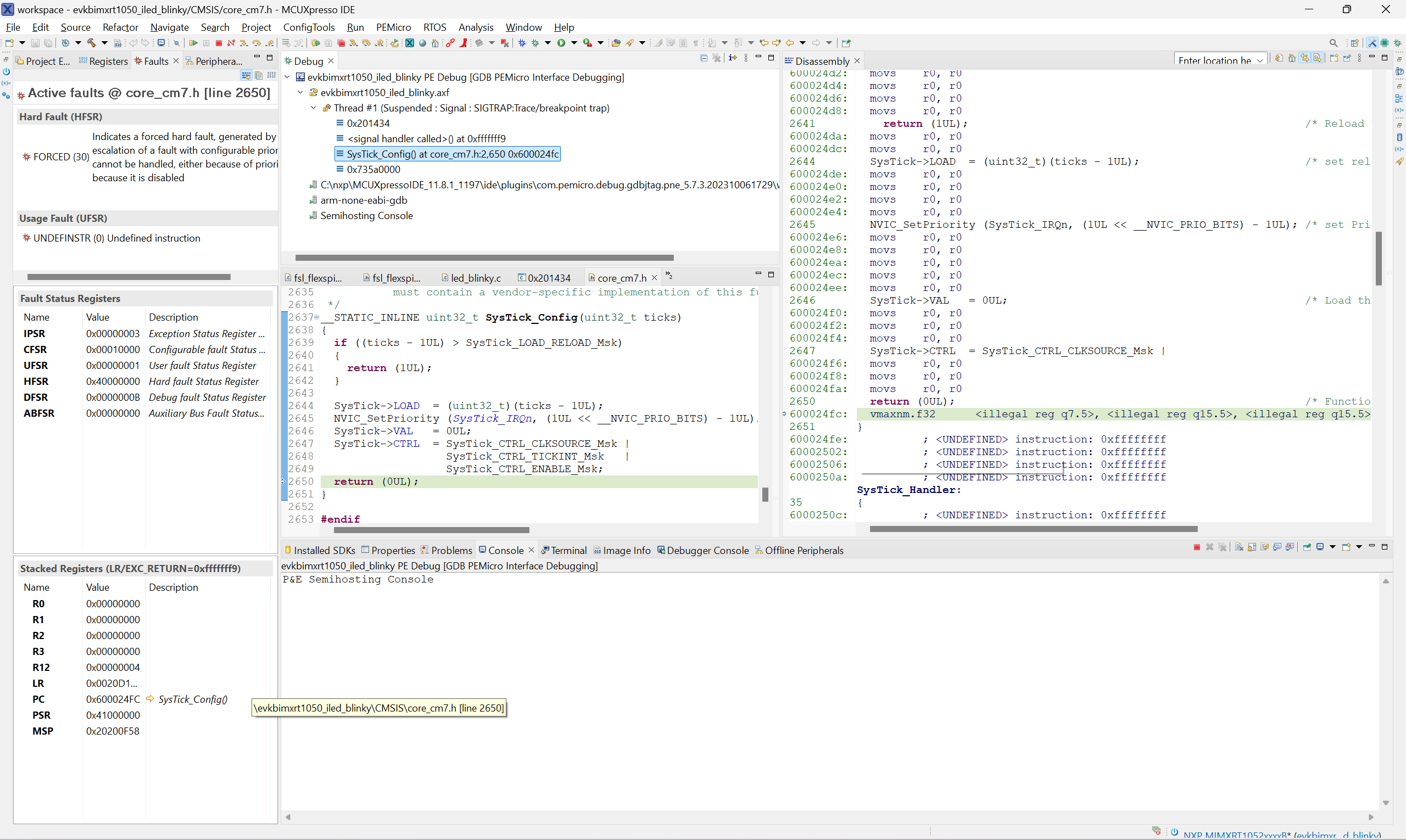The image size is (1406, 840).
Task: Click the Build hammer icon
Action: (92, 42)
